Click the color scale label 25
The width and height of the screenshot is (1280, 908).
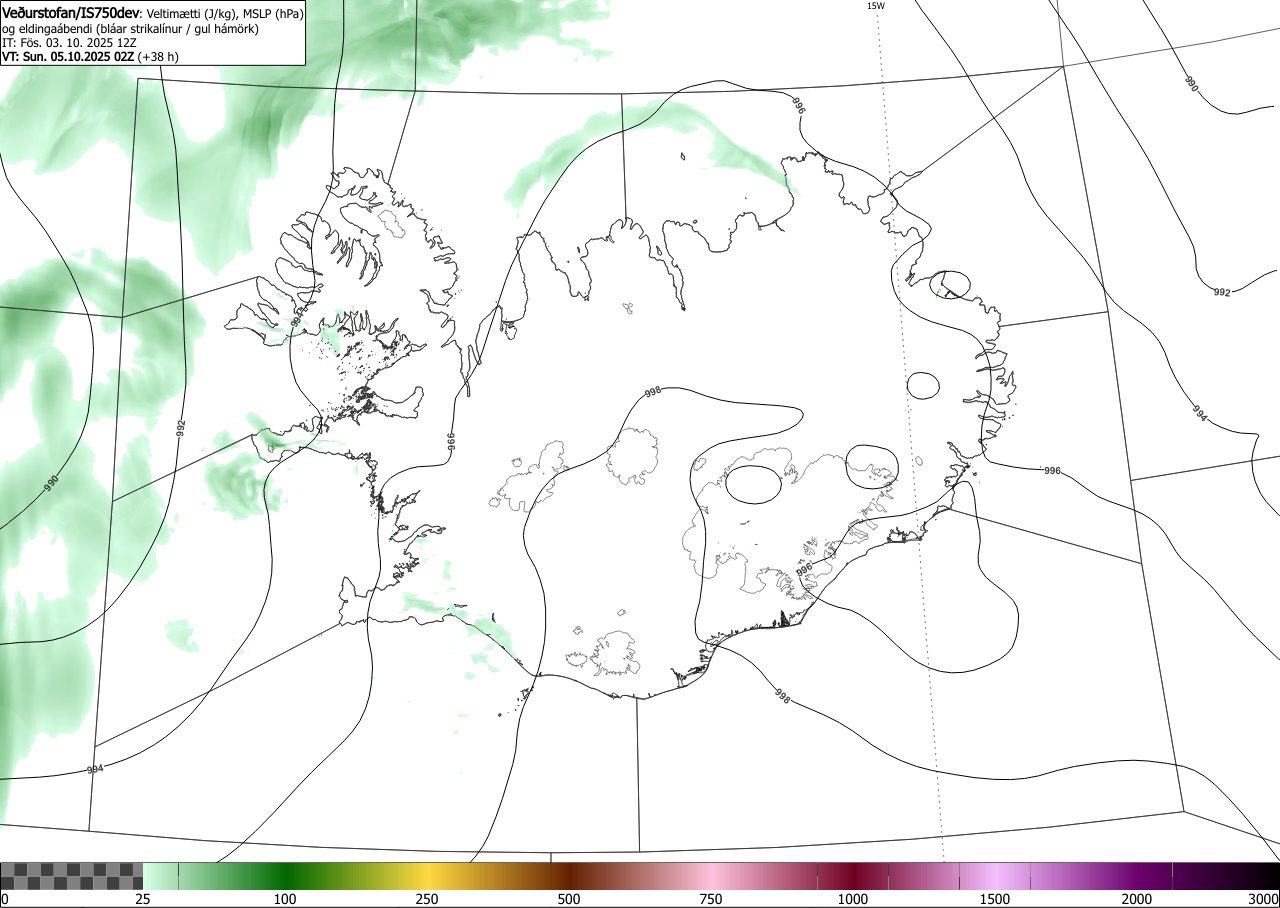tap(143, 900)
